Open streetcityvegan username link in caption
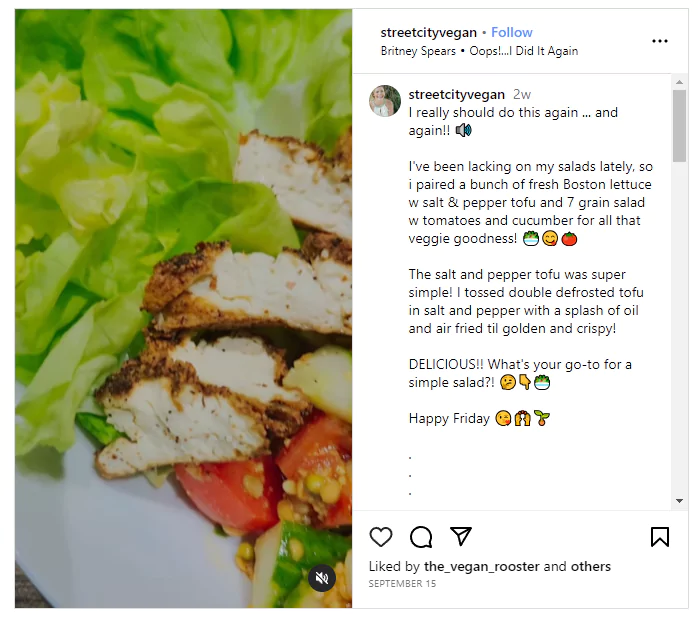 (456, 94)
